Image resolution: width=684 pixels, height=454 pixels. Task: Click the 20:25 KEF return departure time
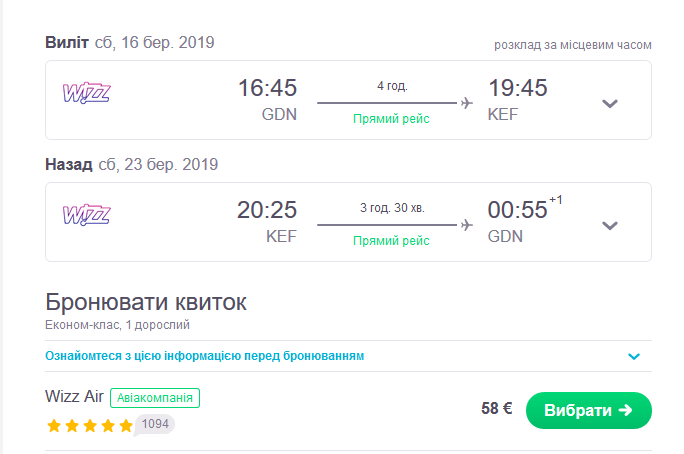[267, 211]
